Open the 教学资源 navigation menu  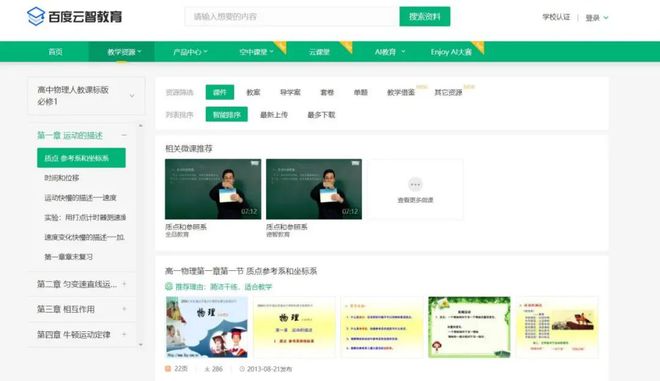coord(124,52)
